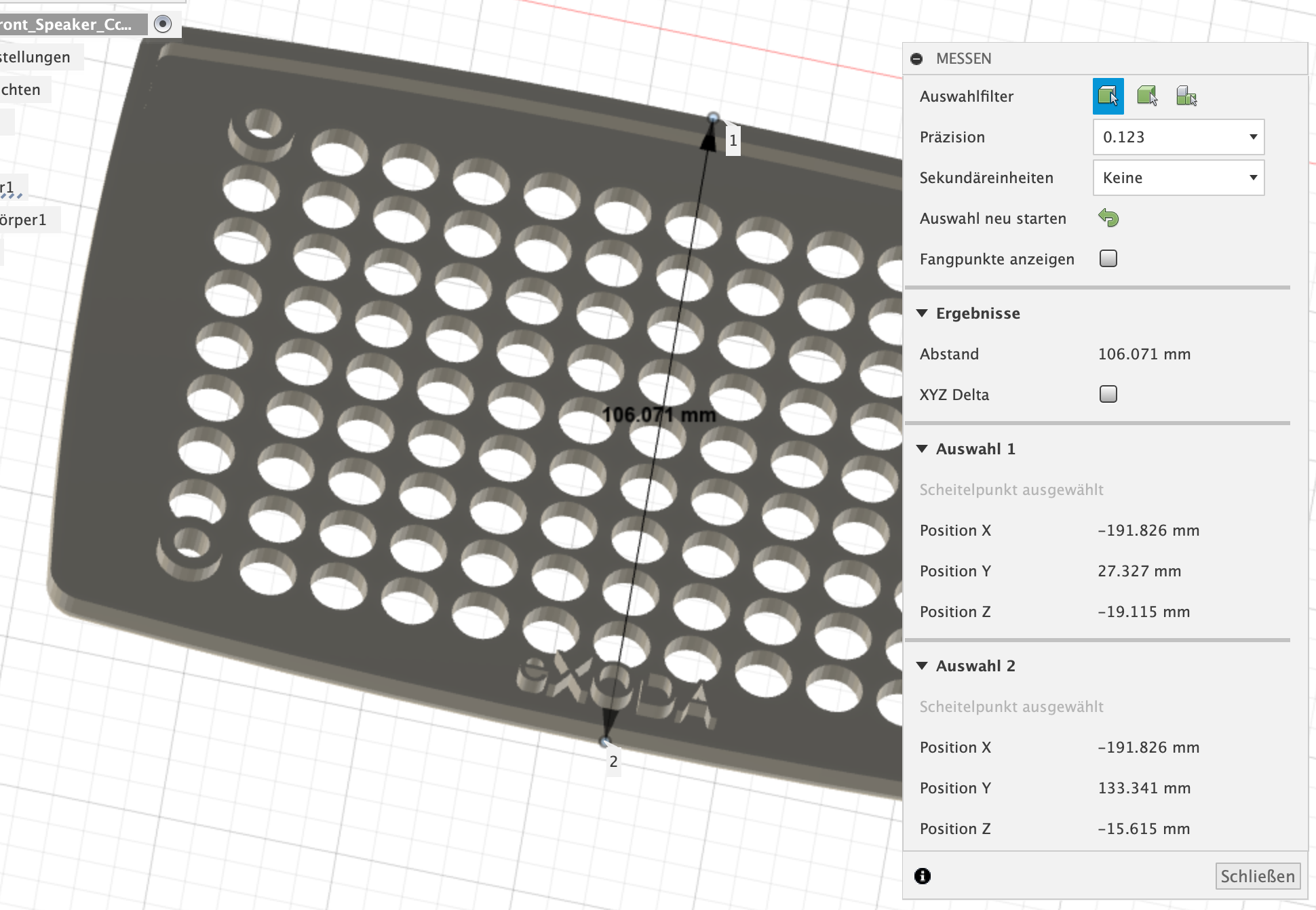
Task: Select the örper1 body in browser
Action: click(24, 220)
